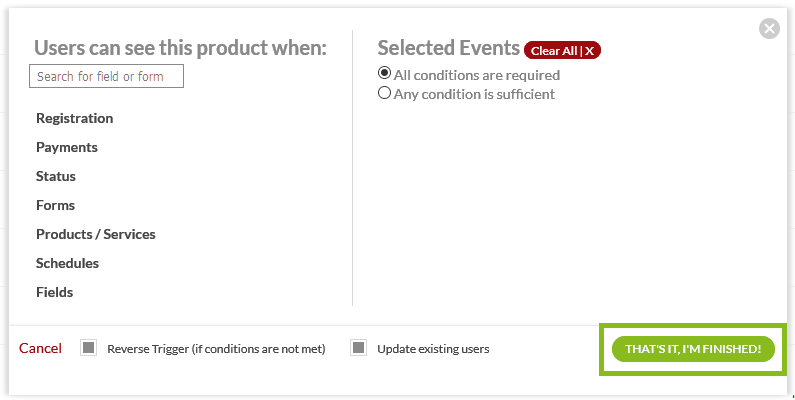The width and height of the screenshot is (795, 400).
Task: Click the That's It, I'm Finished button
Action: pos(693,349)
